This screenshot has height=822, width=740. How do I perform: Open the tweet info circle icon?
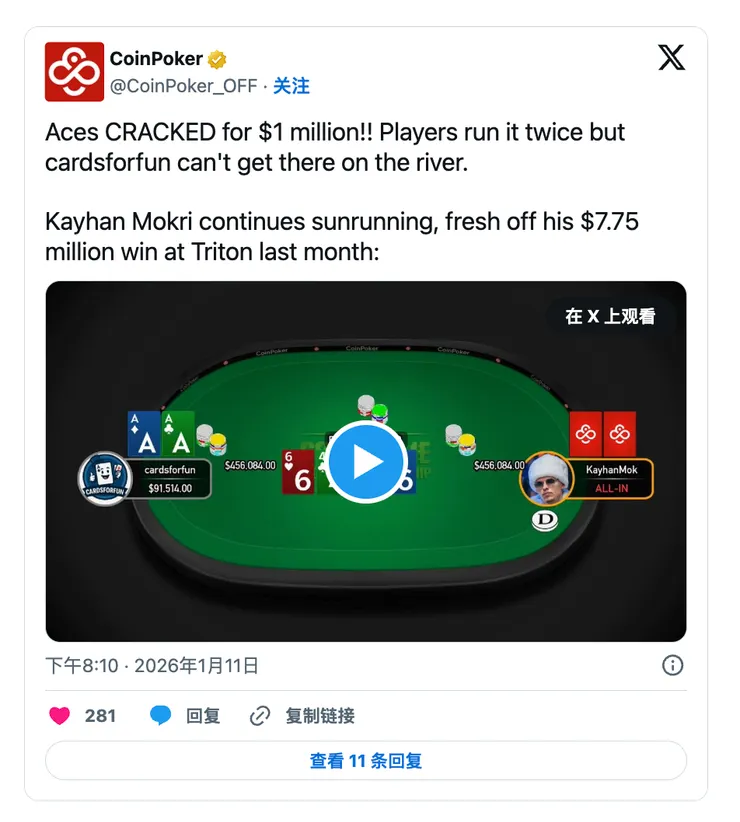click(672, 665)
